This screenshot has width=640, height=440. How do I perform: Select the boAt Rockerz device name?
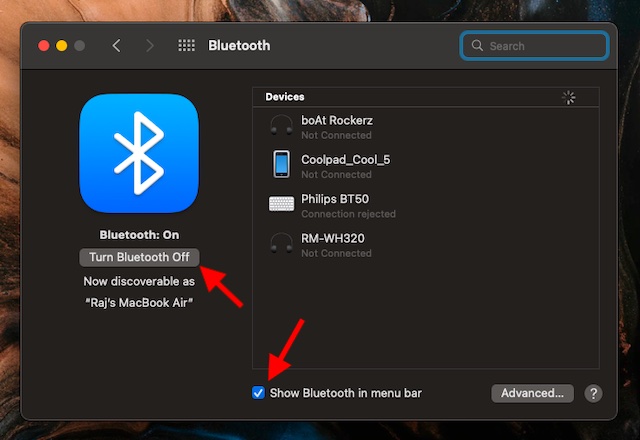[337, 120]
